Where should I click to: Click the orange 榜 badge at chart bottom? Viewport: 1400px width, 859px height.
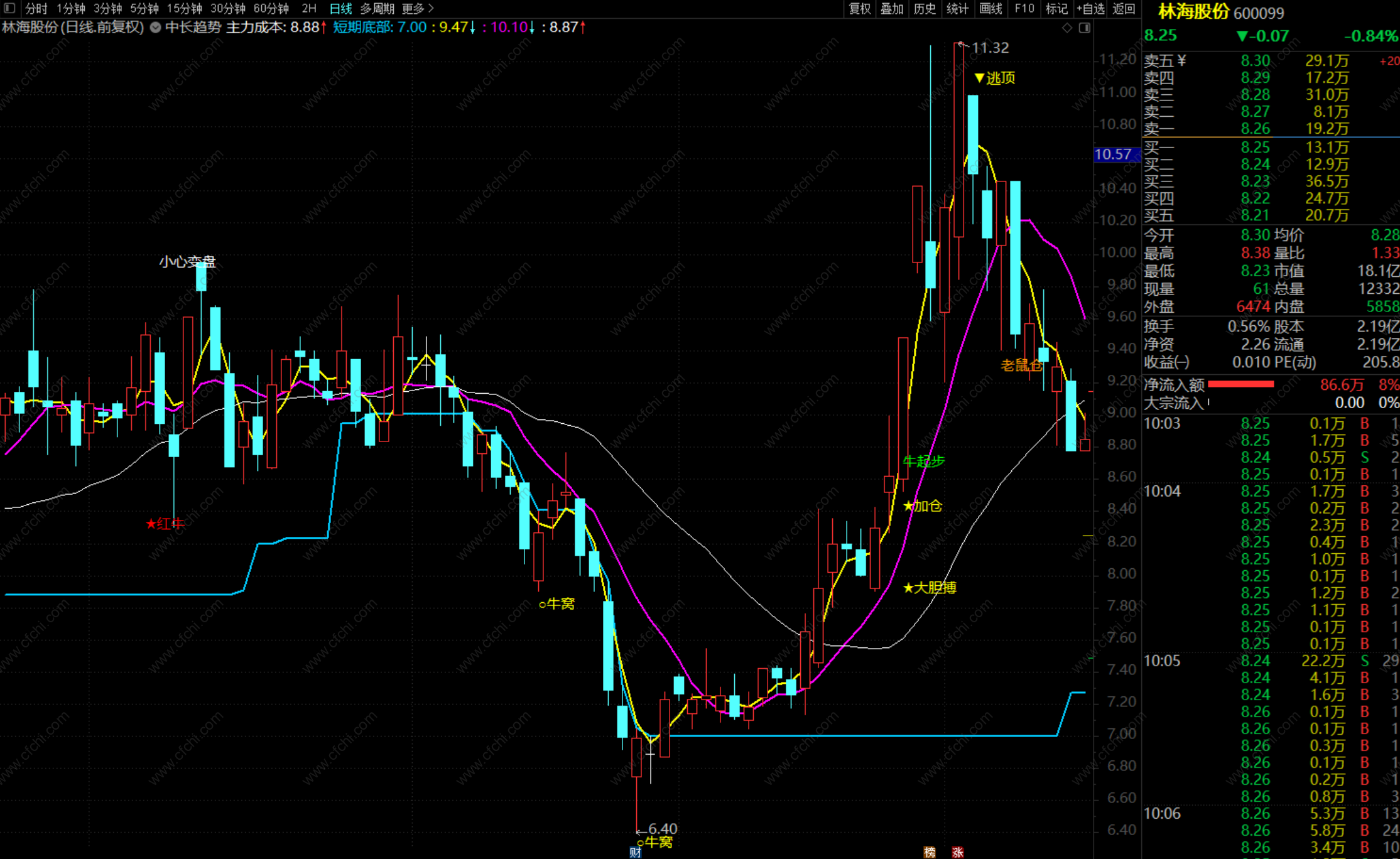(x=930, y=852)
